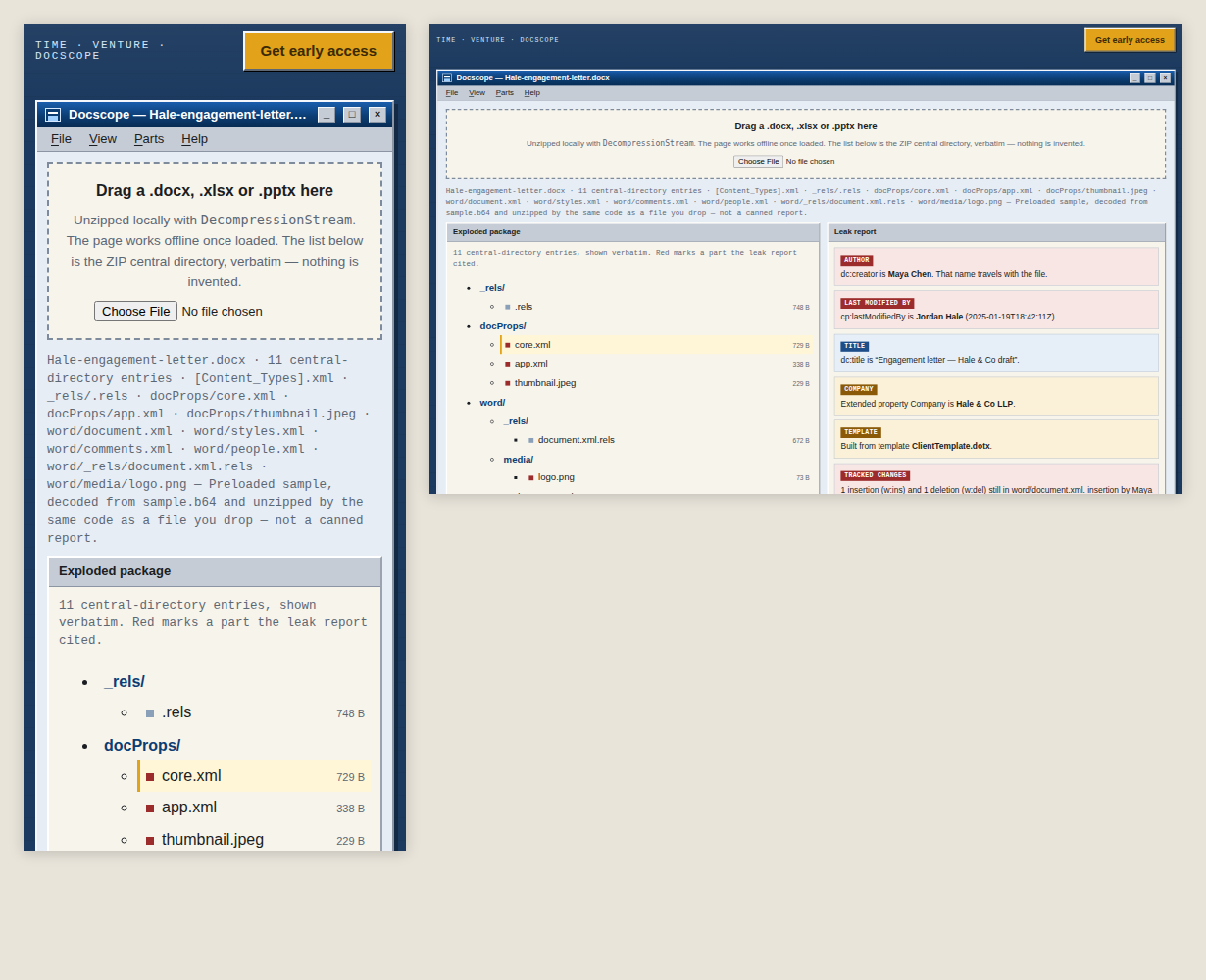Viewport: 1206px width, 980px height.
Task: Click the Docscope window icon in left titlebar
Action: click(x=53, y=115)
